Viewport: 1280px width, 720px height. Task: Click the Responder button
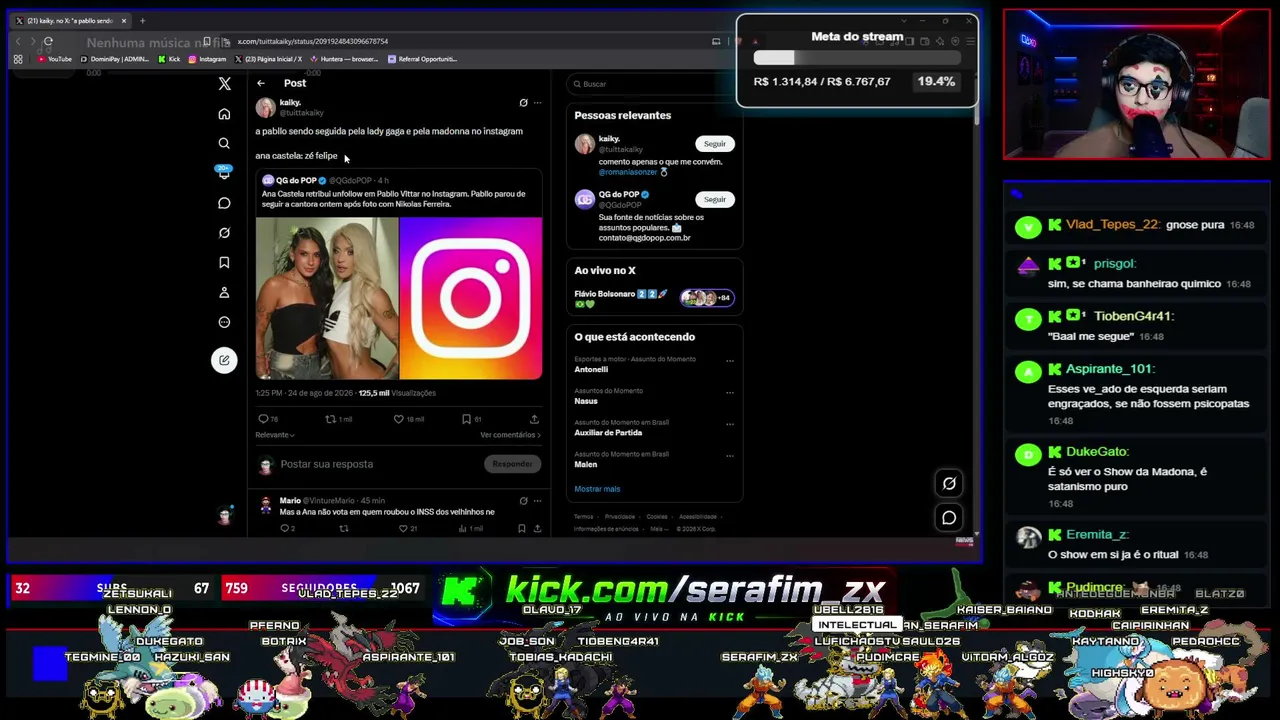(512, 464)
